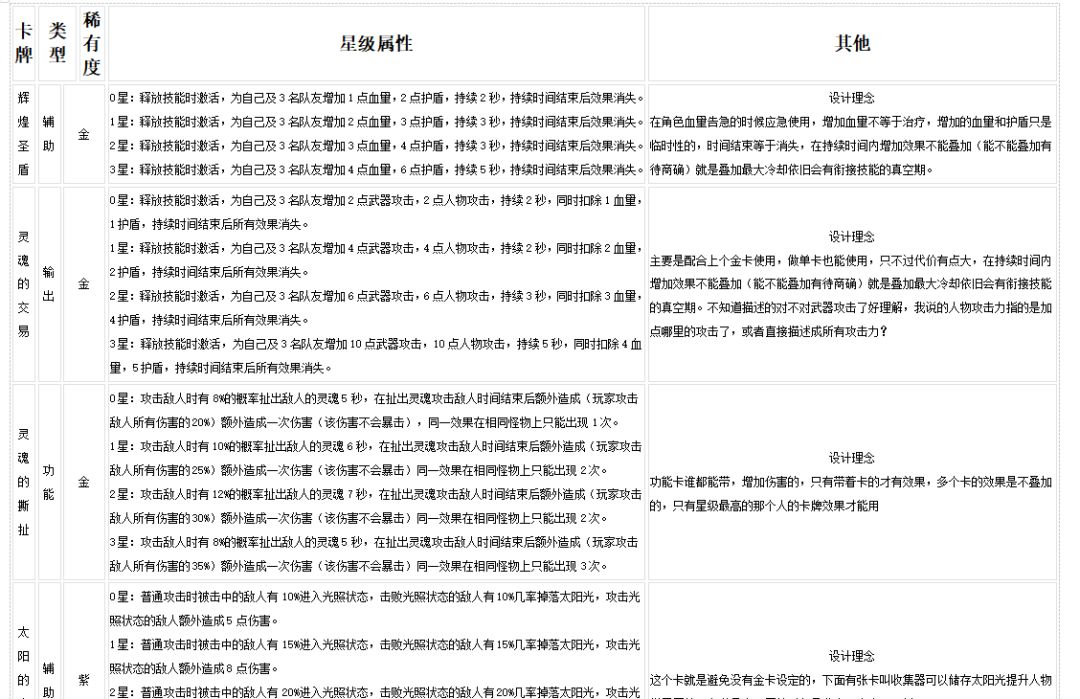
Task: Select the 紫 rarity cell
Action: (84, 680)
